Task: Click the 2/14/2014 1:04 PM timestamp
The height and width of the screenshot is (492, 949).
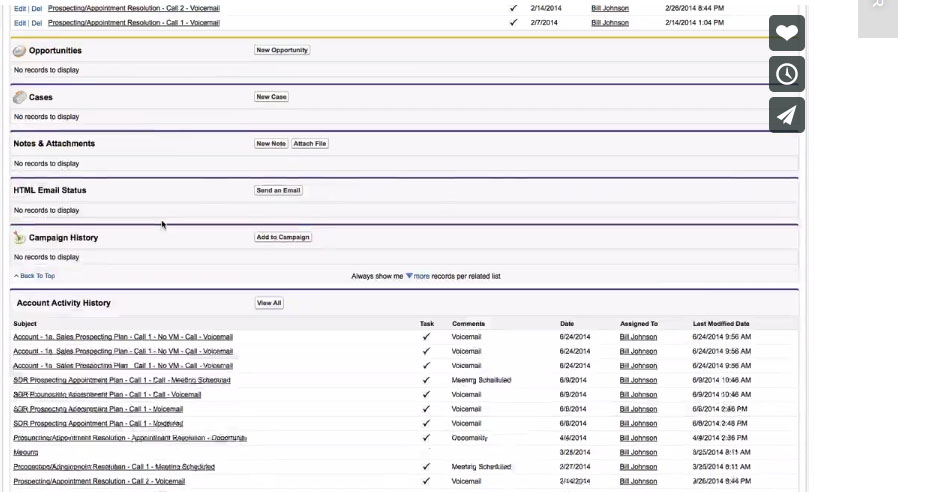Action: coord(694,23)
